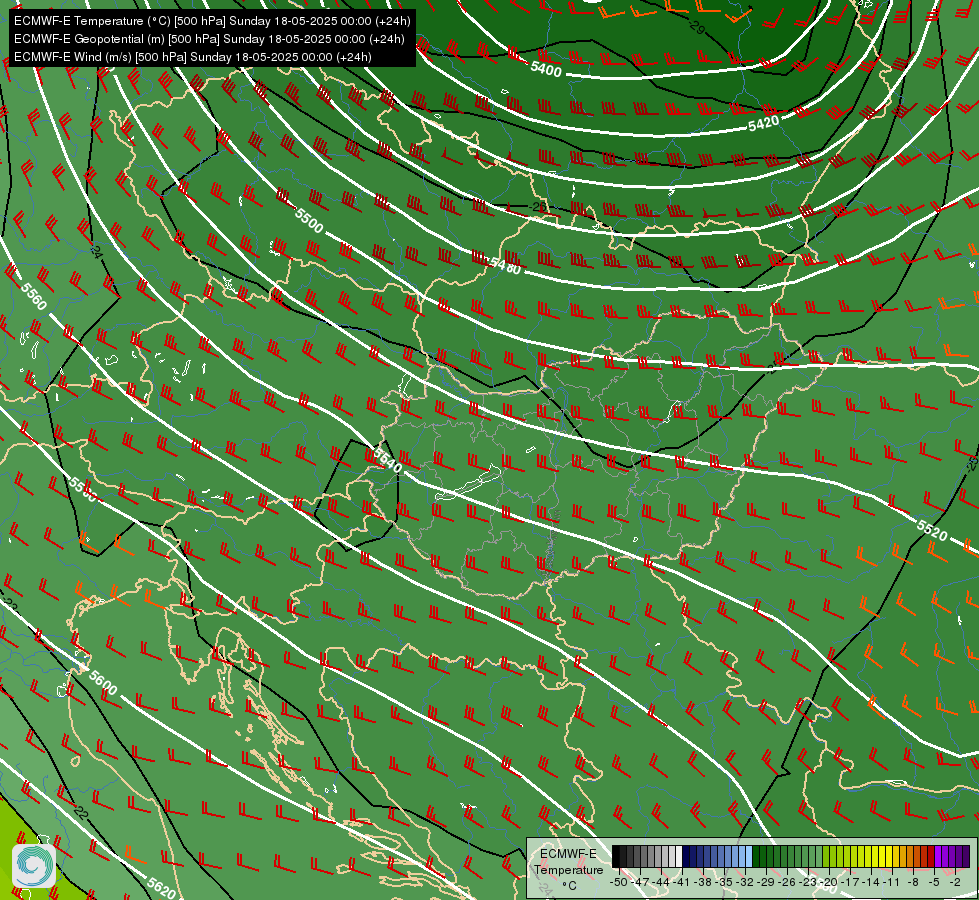Click the -20 tick label in the legend

tap(829, 882)
